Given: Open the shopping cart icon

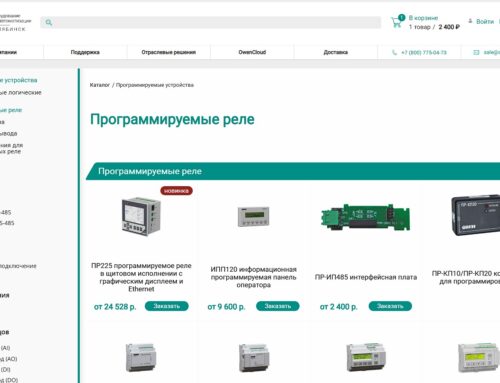Looking at the screenshot, I should (x=397, y=23).
